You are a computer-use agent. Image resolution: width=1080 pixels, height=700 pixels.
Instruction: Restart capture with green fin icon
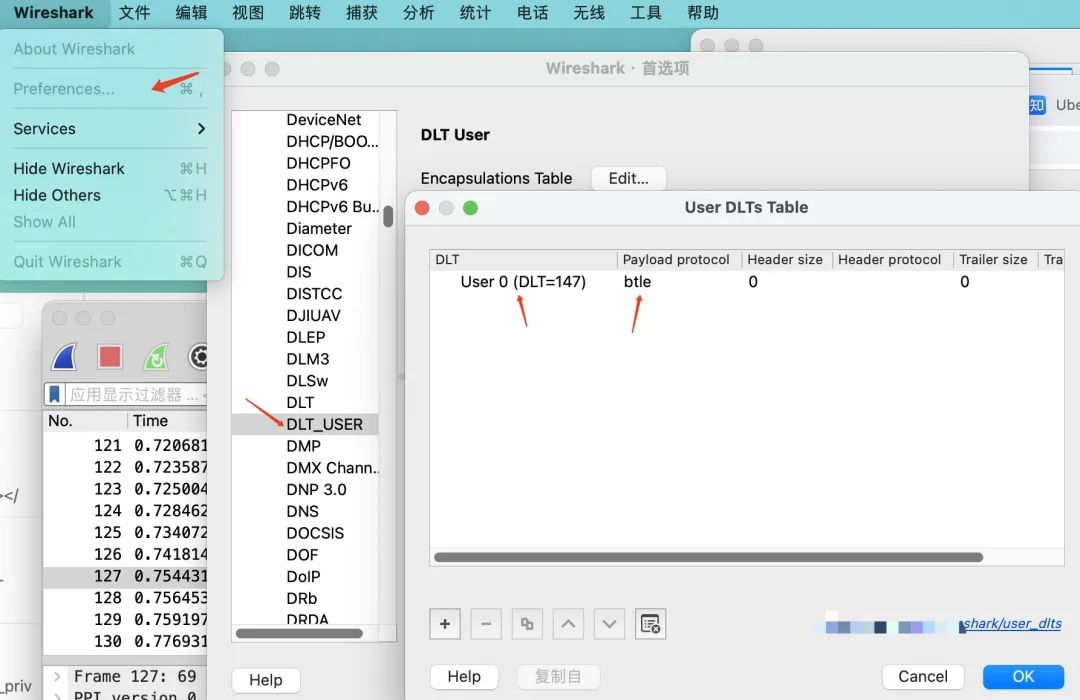pos(156,357)
